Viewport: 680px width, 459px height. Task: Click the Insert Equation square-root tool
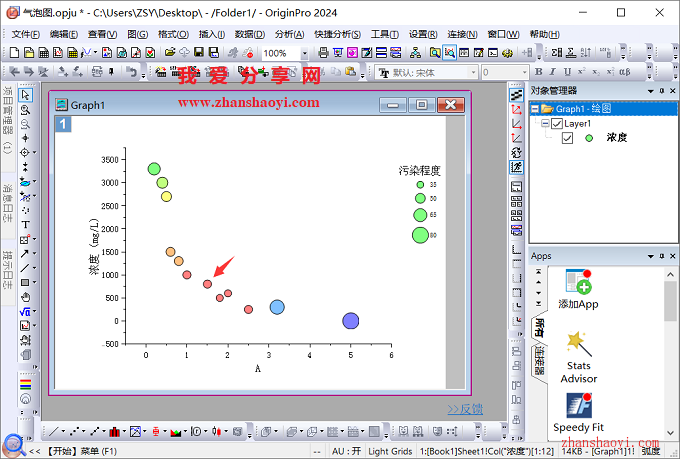(x=25, y=311)
